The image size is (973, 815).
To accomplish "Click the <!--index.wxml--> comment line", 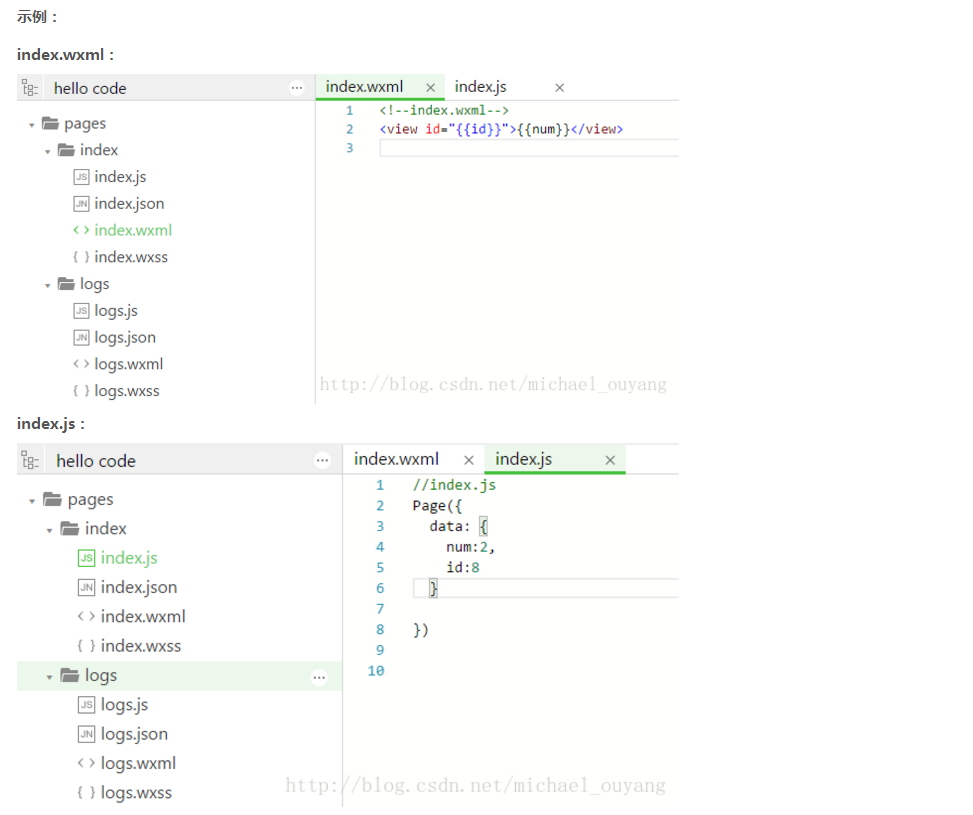I will click(444, 110).
